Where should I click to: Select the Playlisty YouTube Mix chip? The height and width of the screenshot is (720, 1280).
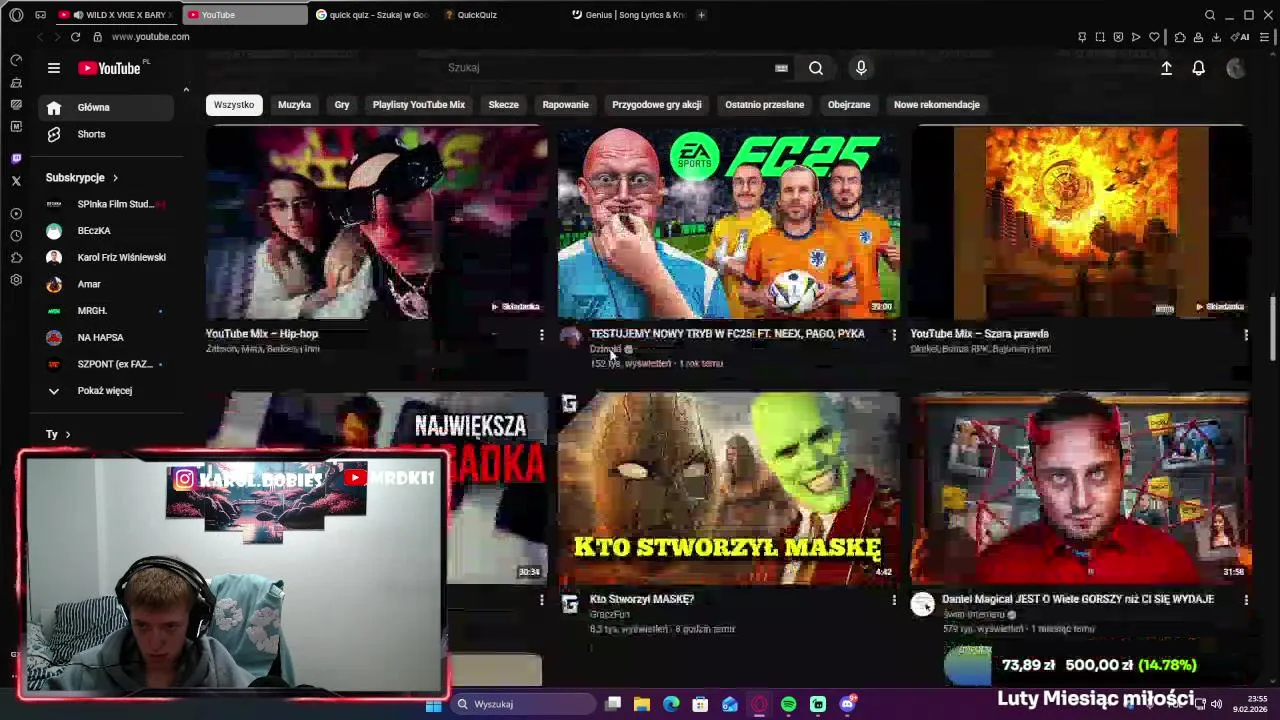pyautogui.click(x=419, y=105)
